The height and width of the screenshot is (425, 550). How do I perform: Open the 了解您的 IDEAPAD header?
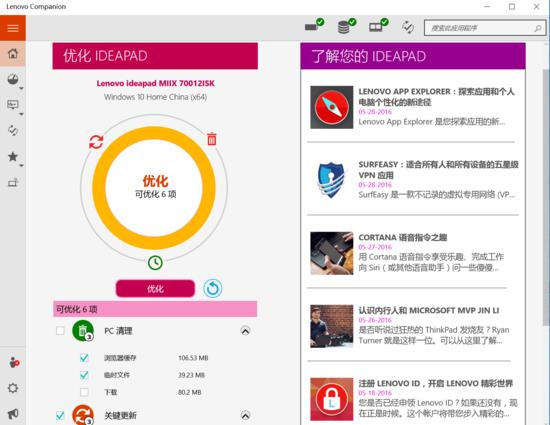click(x=413, y=56)
